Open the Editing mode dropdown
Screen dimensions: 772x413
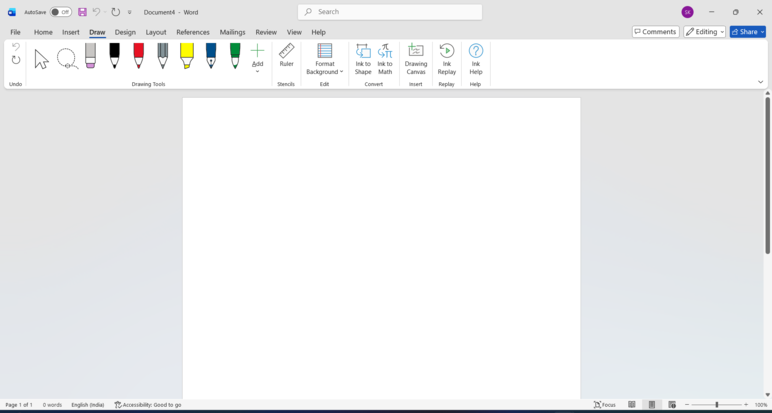point(705,32)
